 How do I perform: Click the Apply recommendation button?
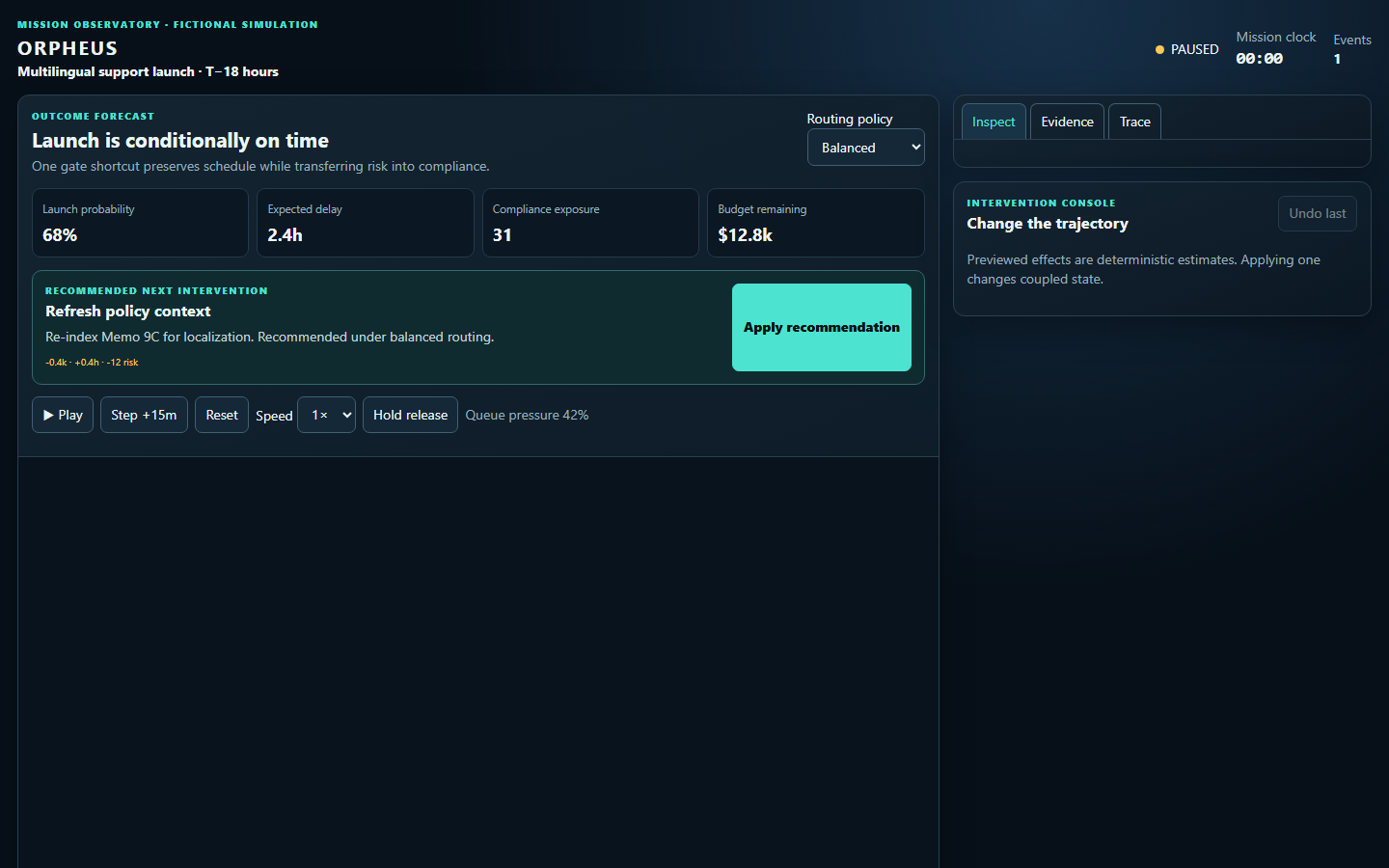tap(822, 327)
